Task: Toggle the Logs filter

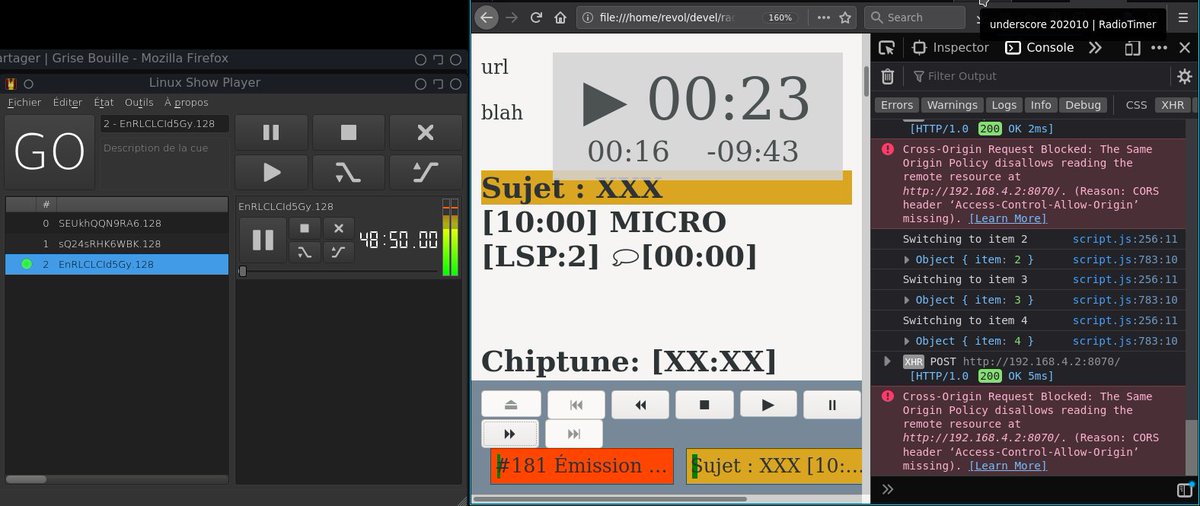Action: (1004, 105)
